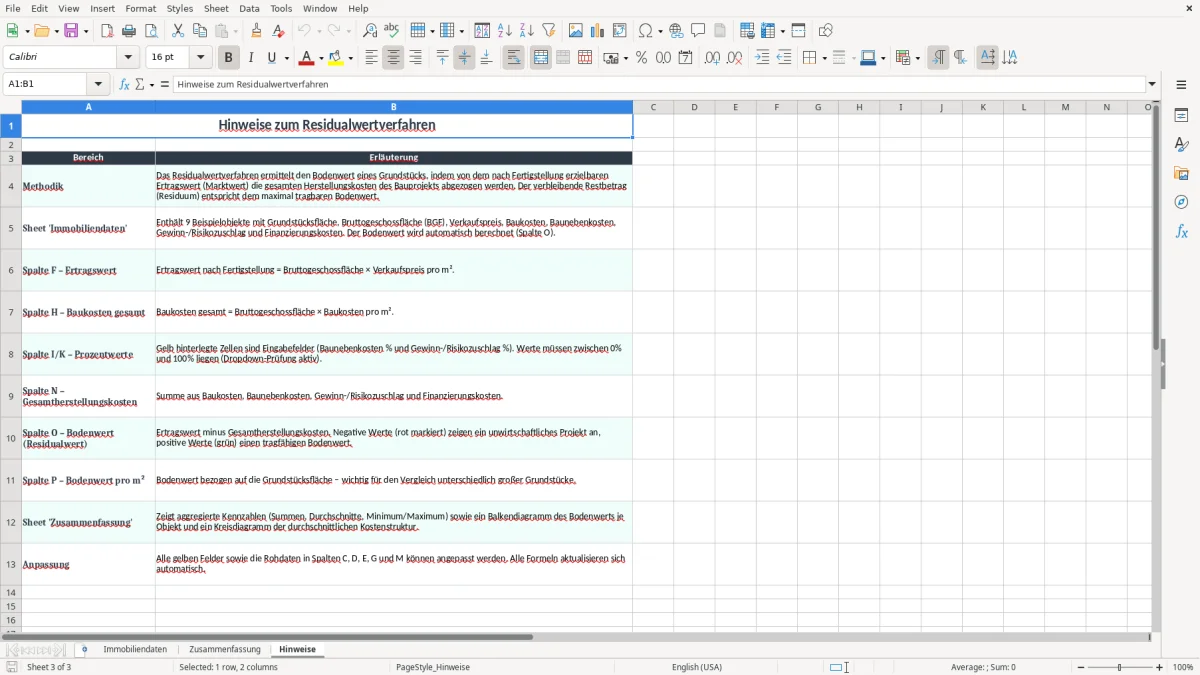The width and height of the screenshot is (1200, 675).
Task: Toggle Bold formatting
Action: [x=229, y=58]
